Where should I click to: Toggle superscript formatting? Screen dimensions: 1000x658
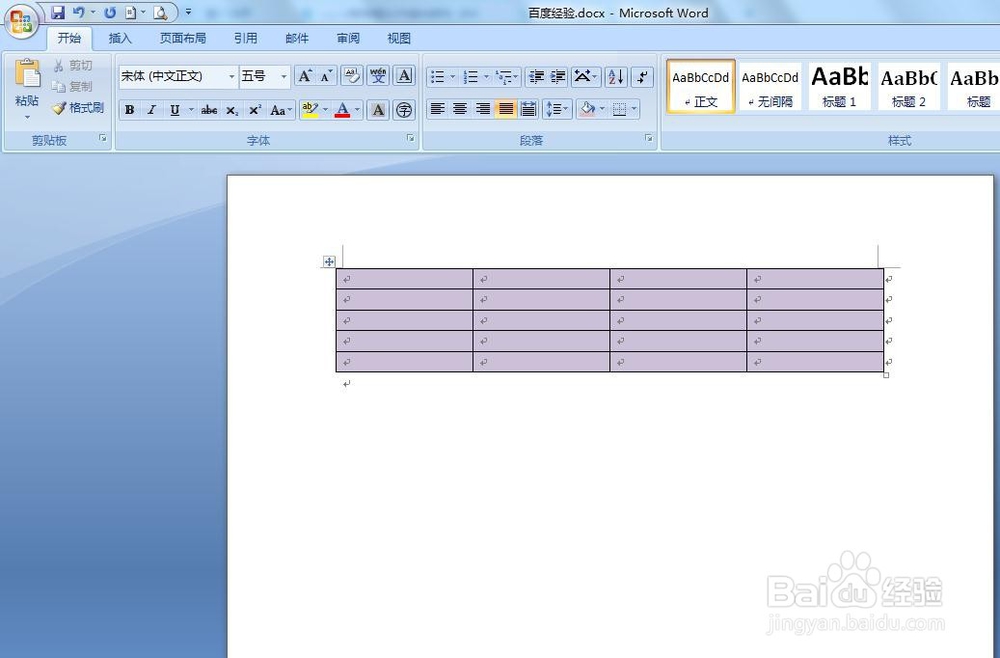coord(255,110)
